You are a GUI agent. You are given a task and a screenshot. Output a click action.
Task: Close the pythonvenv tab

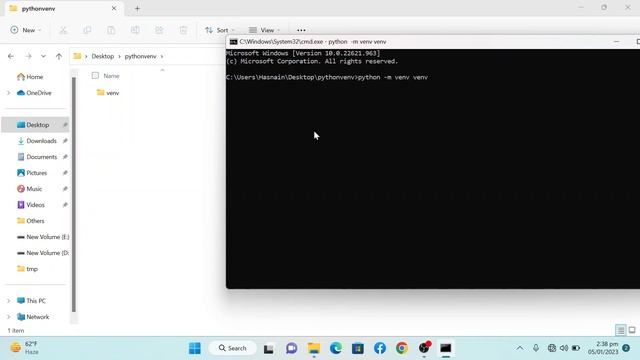[114, 8]
